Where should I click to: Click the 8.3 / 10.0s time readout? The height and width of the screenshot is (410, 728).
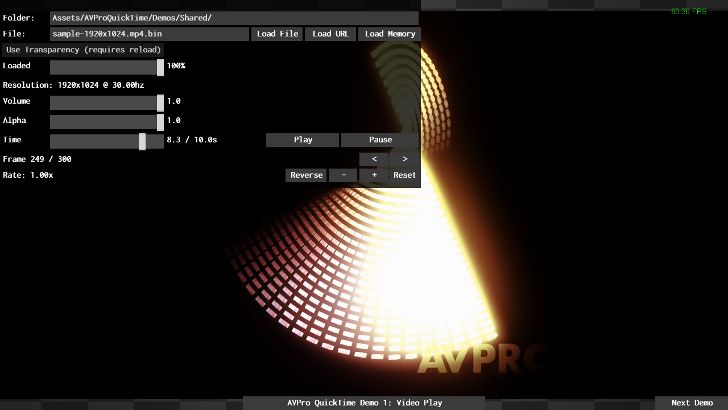click(x=192, y=140)
